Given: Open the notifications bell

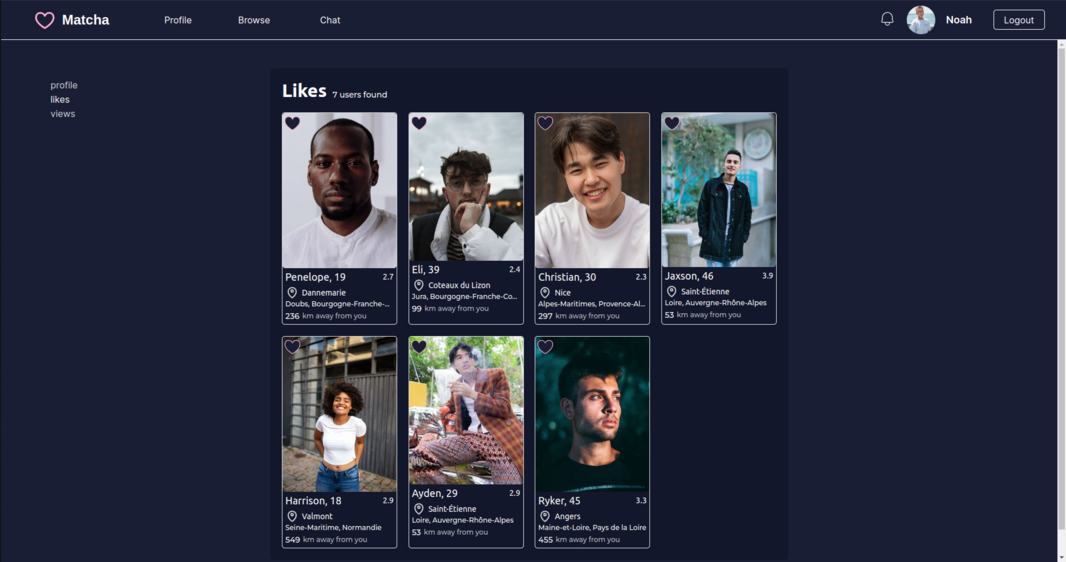Looking at the screenshot, I should click(x=887, y=19).
